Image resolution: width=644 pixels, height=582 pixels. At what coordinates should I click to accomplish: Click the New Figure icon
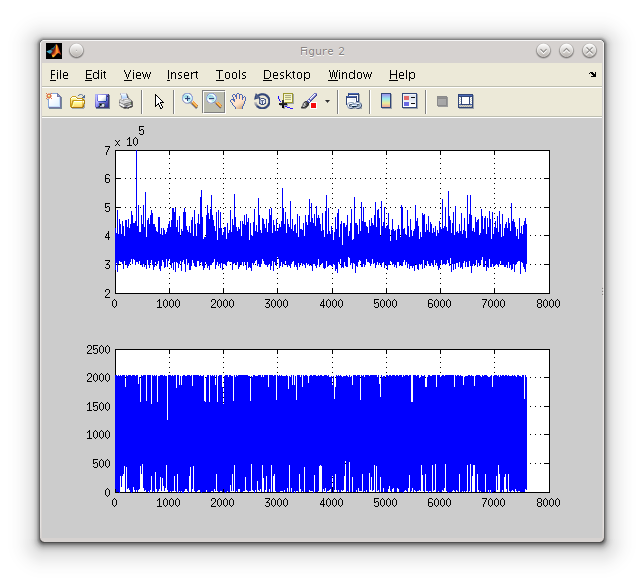point(54,101)
